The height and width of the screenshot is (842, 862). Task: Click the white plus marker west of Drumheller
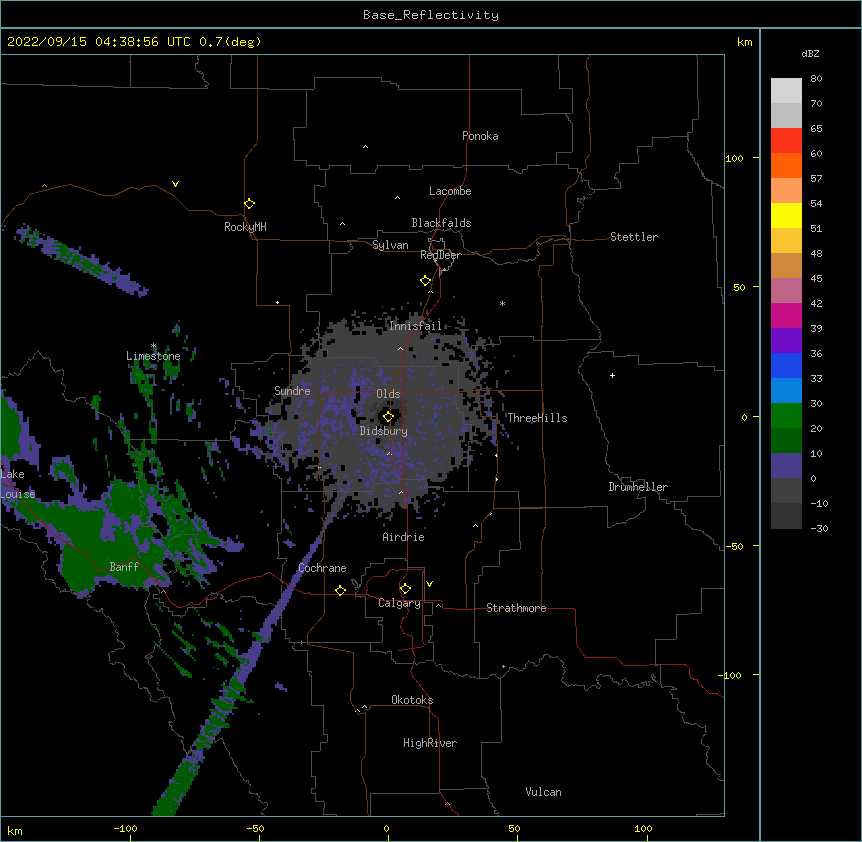coord(612,375)
